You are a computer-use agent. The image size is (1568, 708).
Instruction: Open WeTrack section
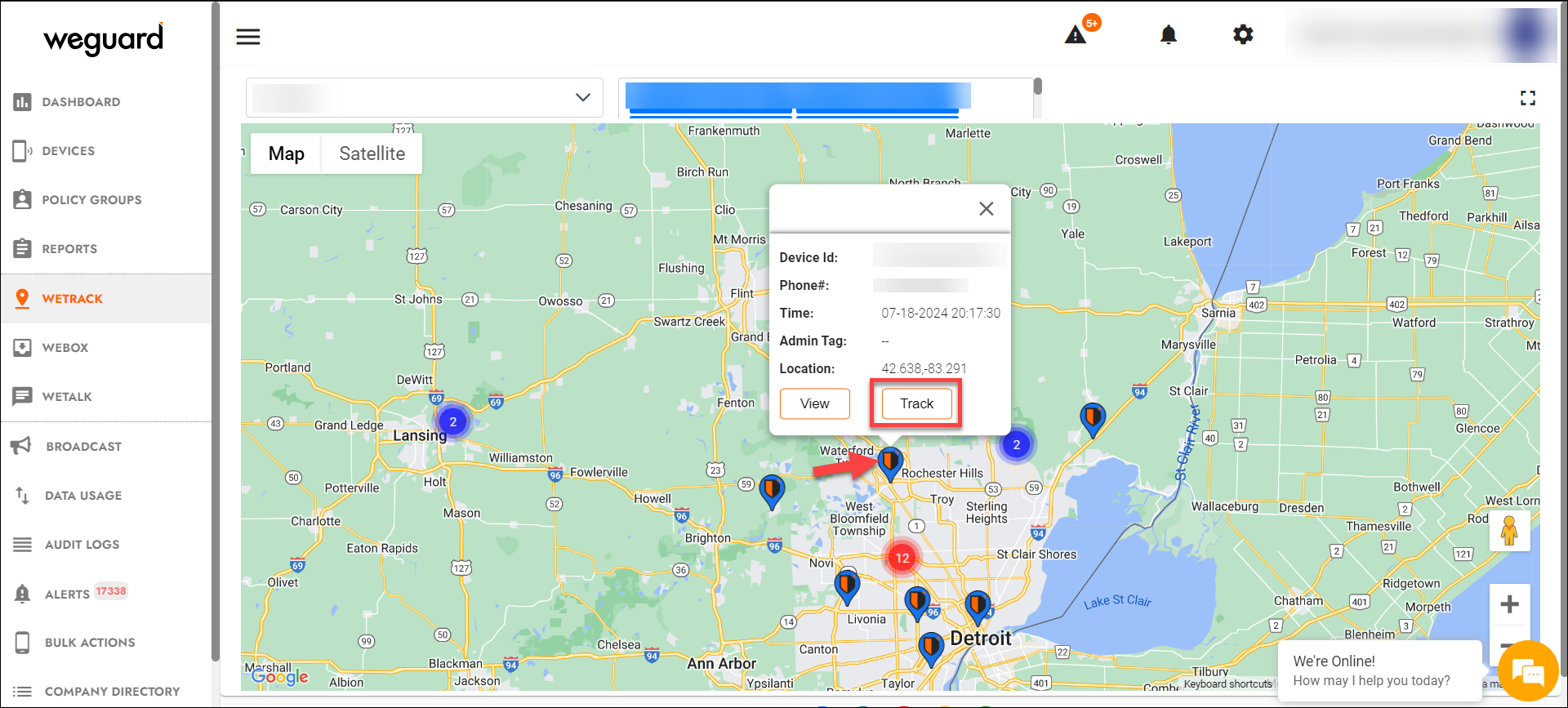73,299
